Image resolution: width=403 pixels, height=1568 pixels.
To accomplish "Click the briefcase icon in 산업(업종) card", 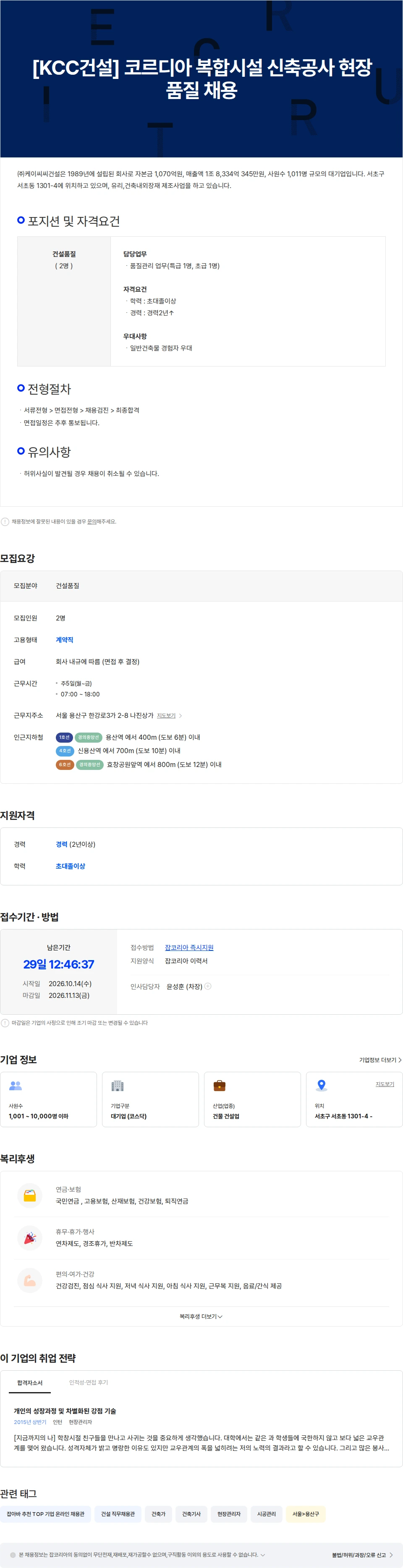I will [x=220, y=1085].
